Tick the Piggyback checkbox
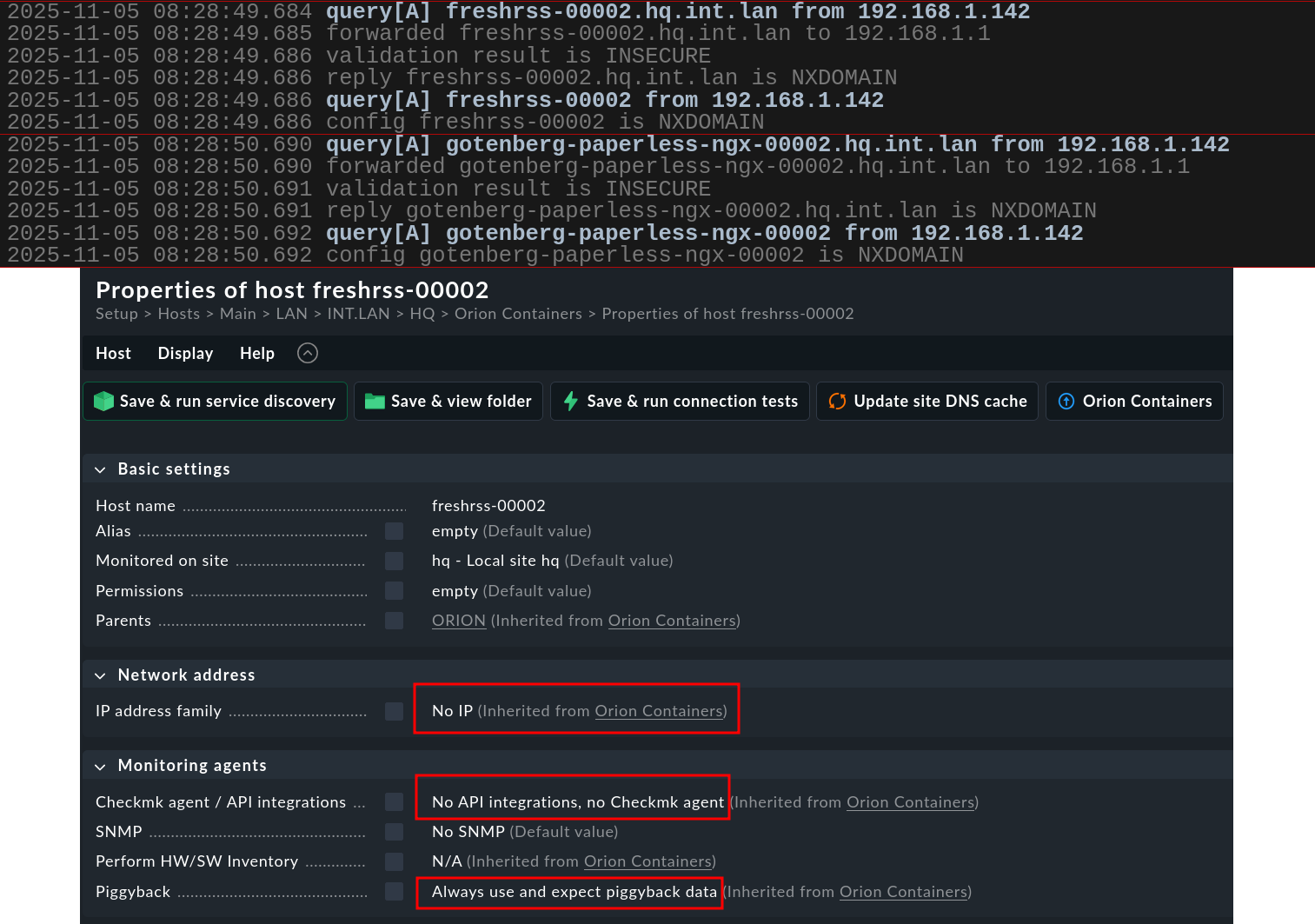The image size is (1315, 924). (395, 892)
